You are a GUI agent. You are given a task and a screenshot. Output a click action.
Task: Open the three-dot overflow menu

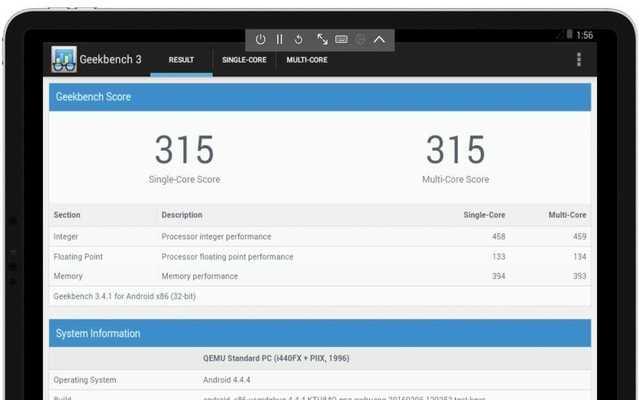coord(578,59)
